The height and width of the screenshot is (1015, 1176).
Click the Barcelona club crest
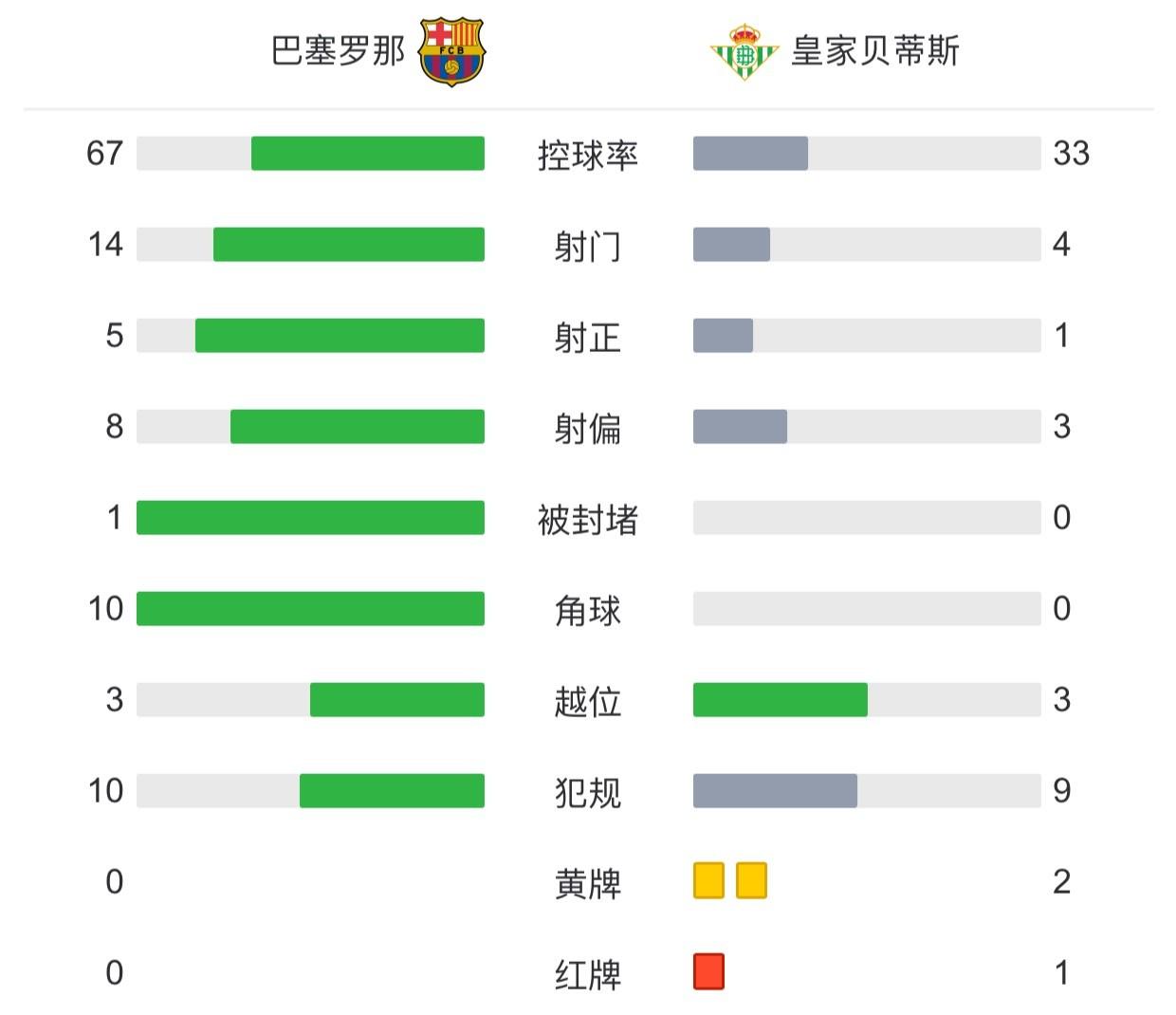[x=451, y=51]
